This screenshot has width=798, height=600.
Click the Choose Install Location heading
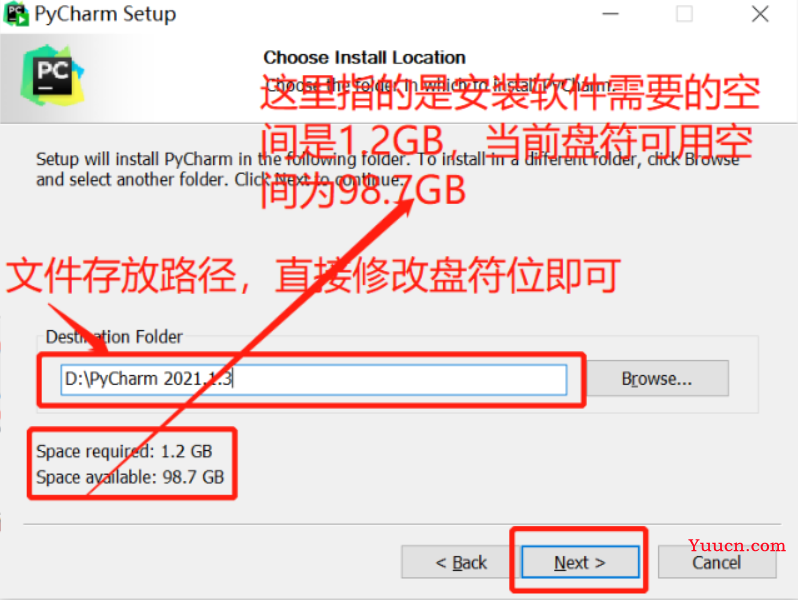tap(364, 58)
